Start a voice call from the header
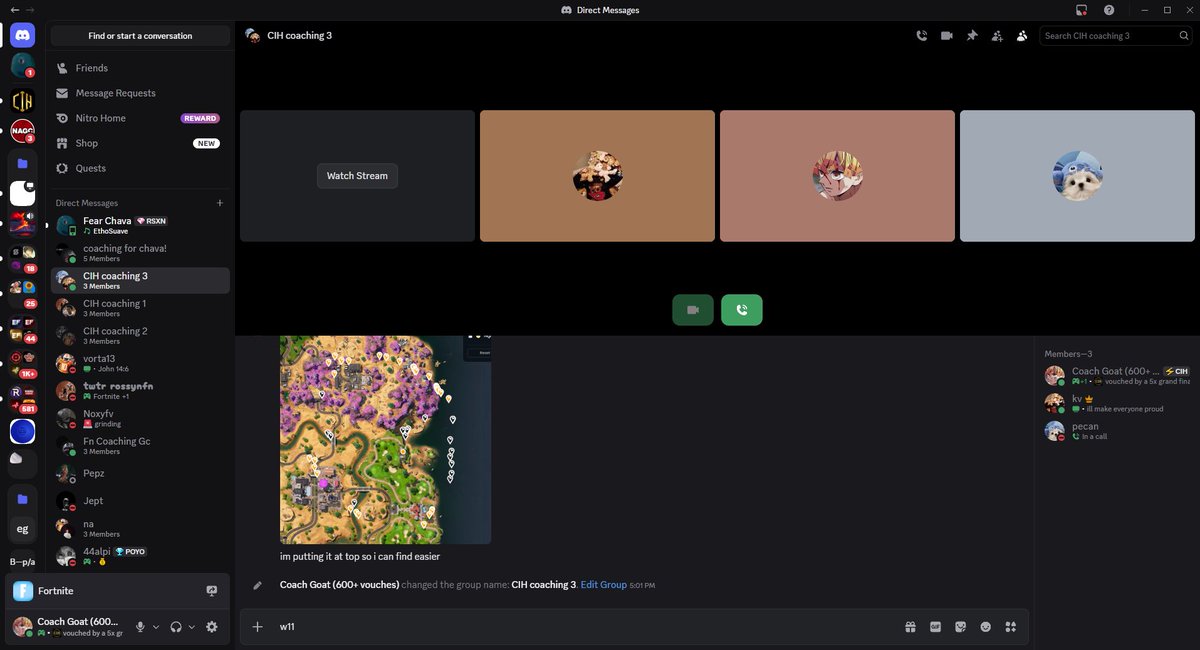Screen dimensions: 1200x650 point(920,35)
